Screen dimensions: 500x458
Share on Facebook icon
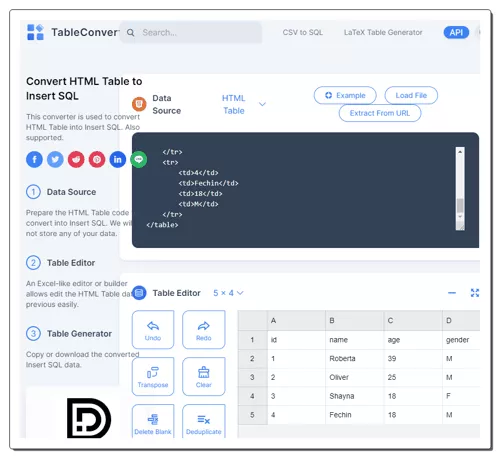34,159
